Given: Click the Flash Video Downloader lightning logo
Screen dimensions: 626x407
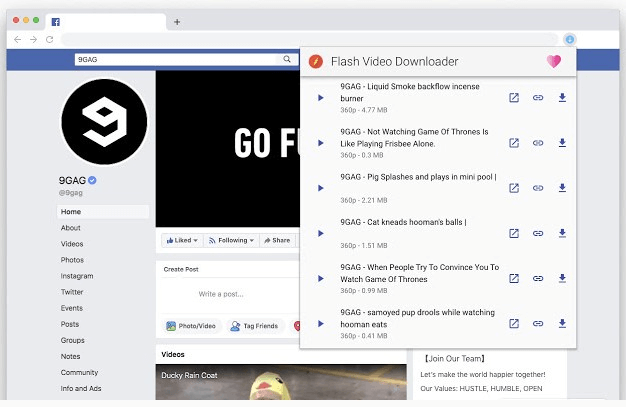Looking at the screenshot, I should [316, 62].
